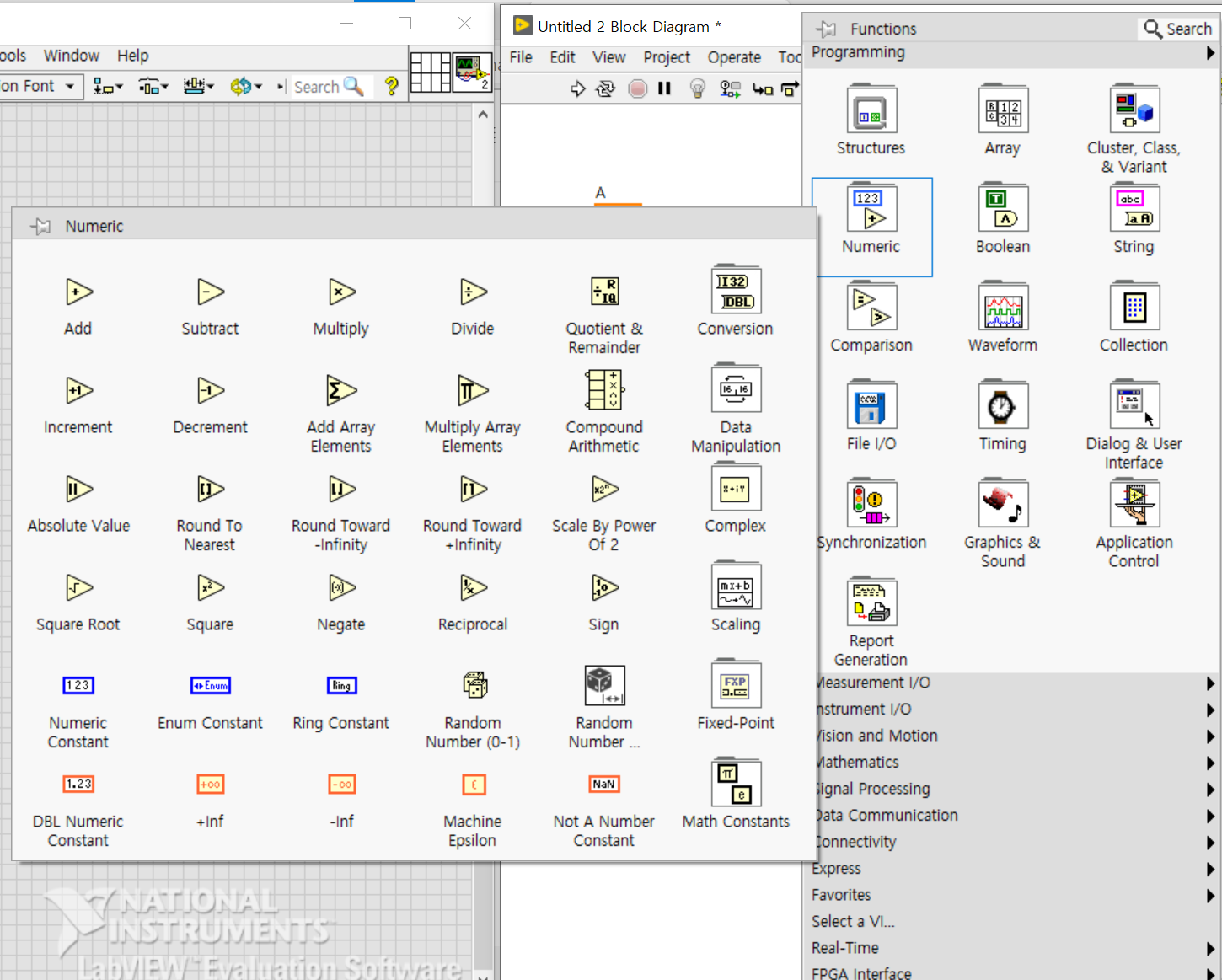Pick the Multiply function icon
Screen dimensions: 1222x980
tap(341, 292)
